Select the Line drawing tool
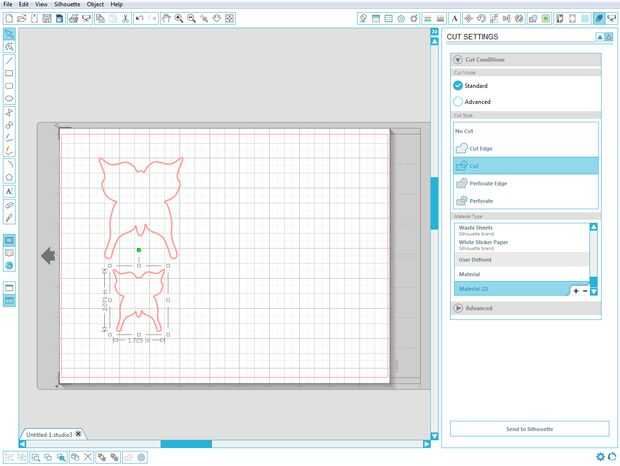 [x=9, y=60]
